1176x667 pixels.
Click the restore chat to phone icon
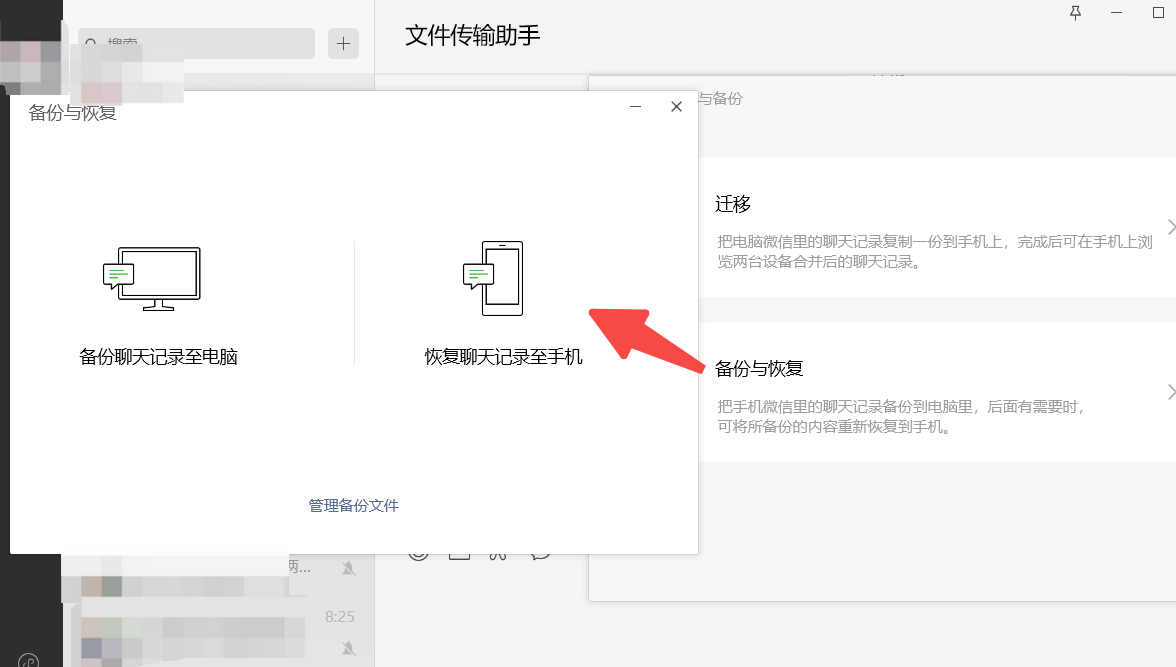(494, 278)
